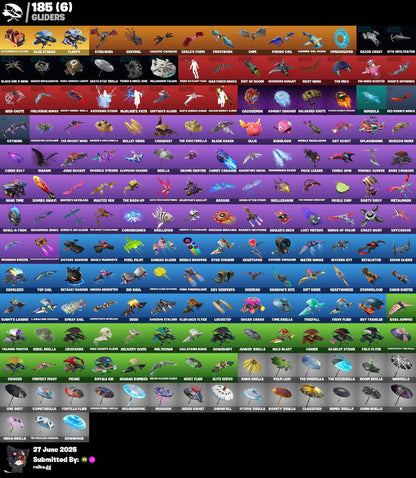Image resolution: width=416 pixels, height=478 pixels.
Task: Open the cat avatar profile picture
Action: 17,459
